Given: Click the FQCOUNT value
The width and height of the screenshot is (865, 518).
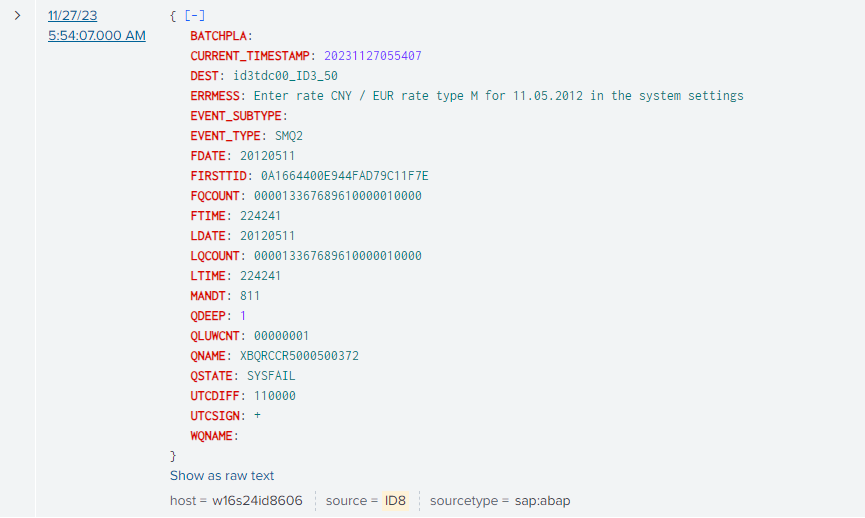Looking at the screenshot, I should click(337, 196).
